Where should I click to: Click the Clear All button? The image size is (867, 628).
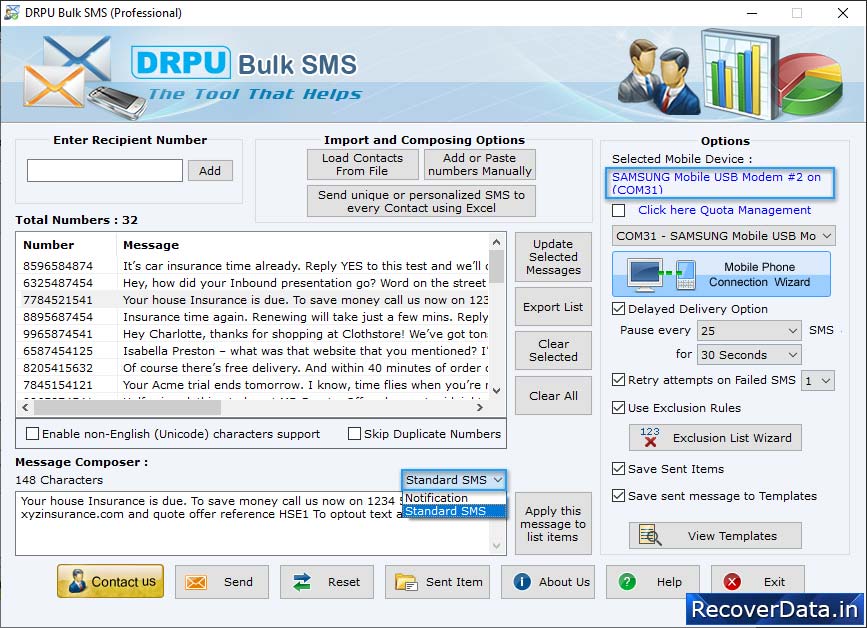tap(553, 396)
